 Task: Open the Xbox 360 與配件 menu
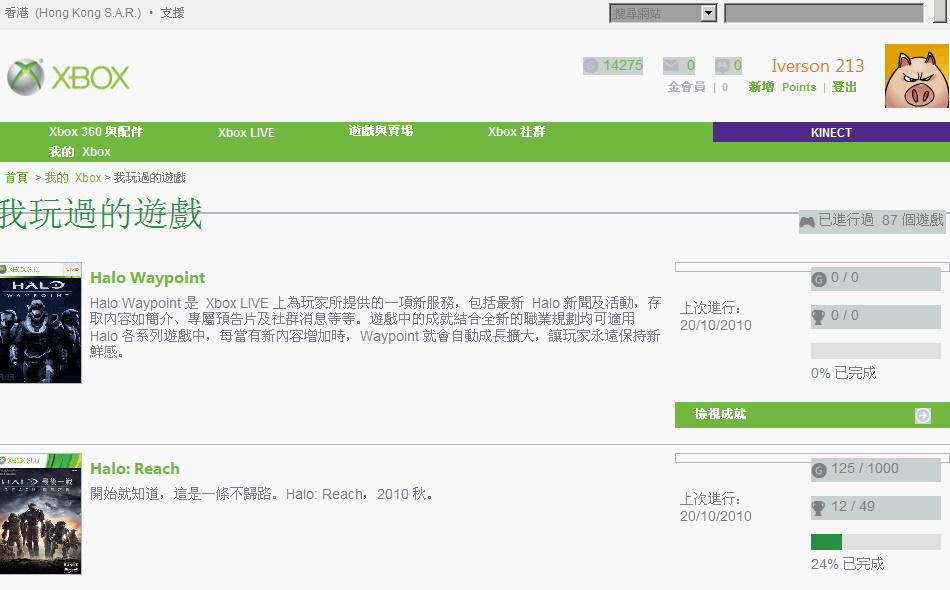tap(96, 132)
